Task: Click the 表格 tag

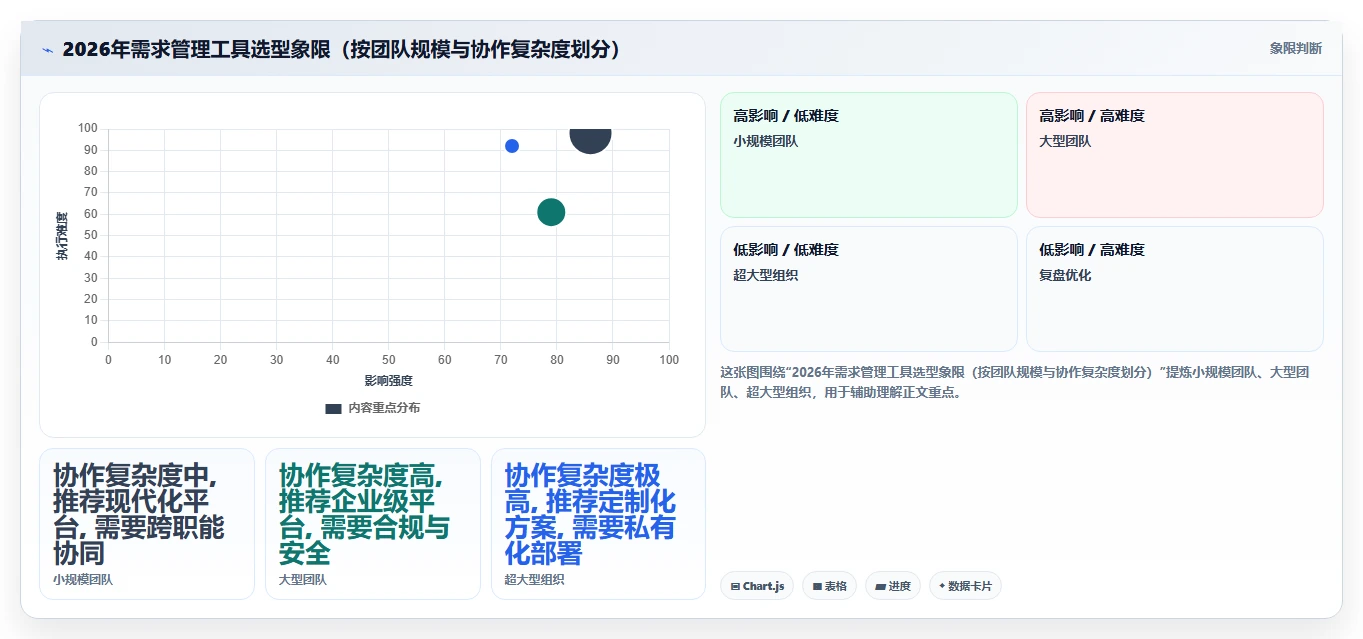Action: coord(829,586)
